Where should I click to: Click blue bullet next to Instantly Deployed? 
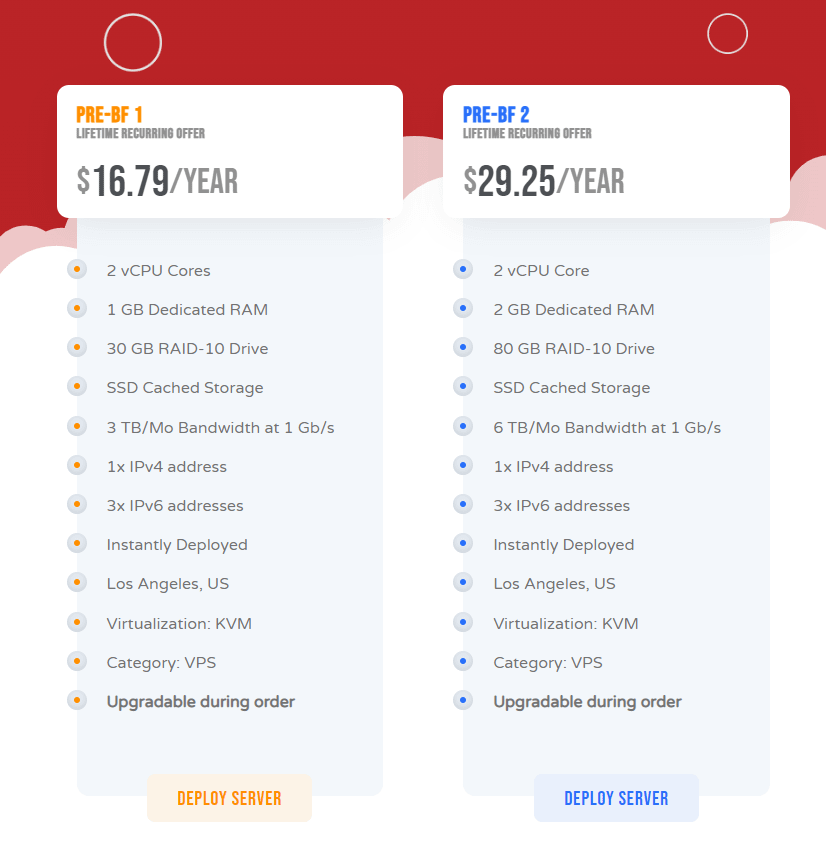[463, 544]
